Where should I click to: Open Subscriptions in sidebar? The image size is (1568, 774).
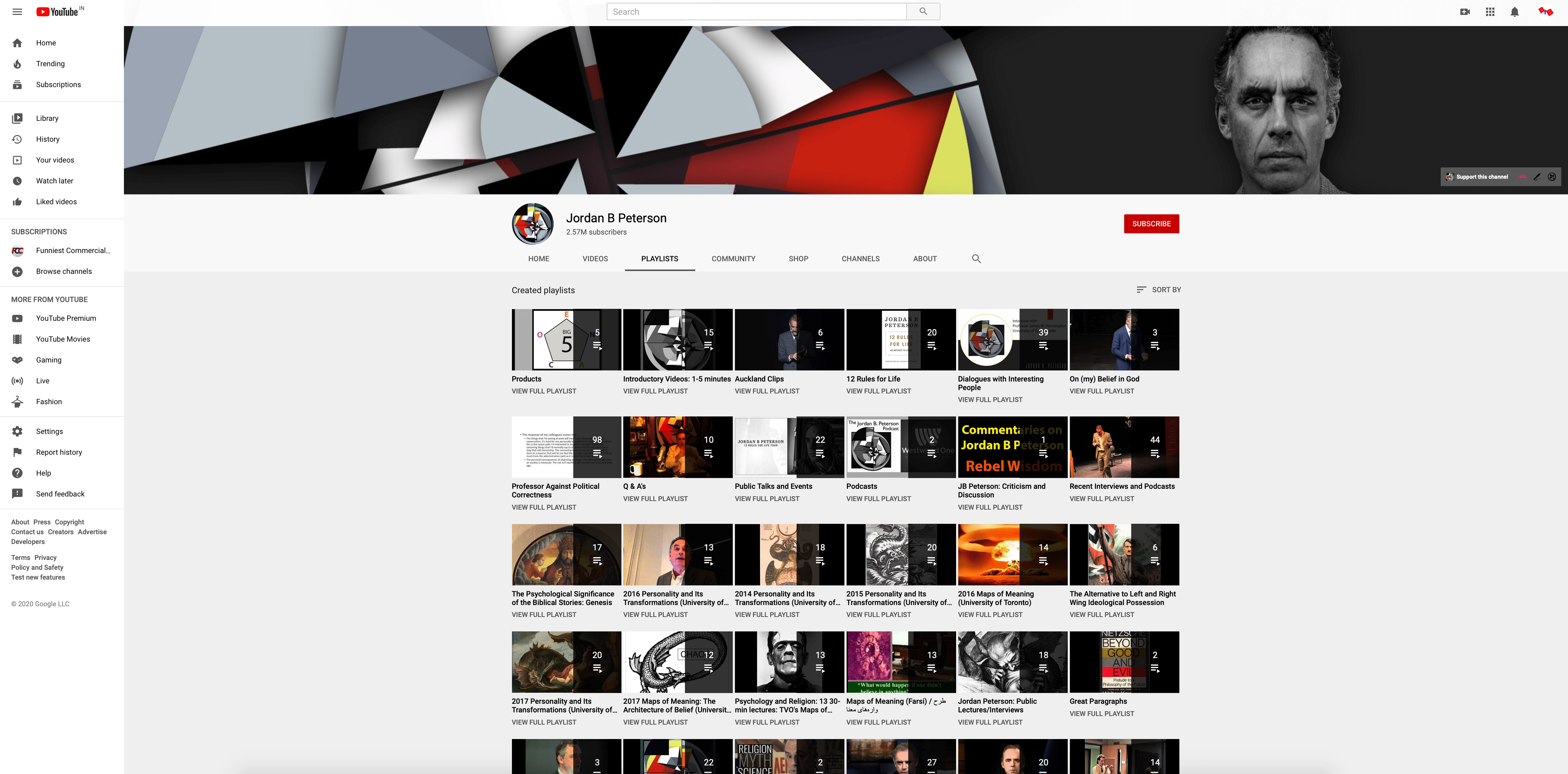(x=62, y=85)
